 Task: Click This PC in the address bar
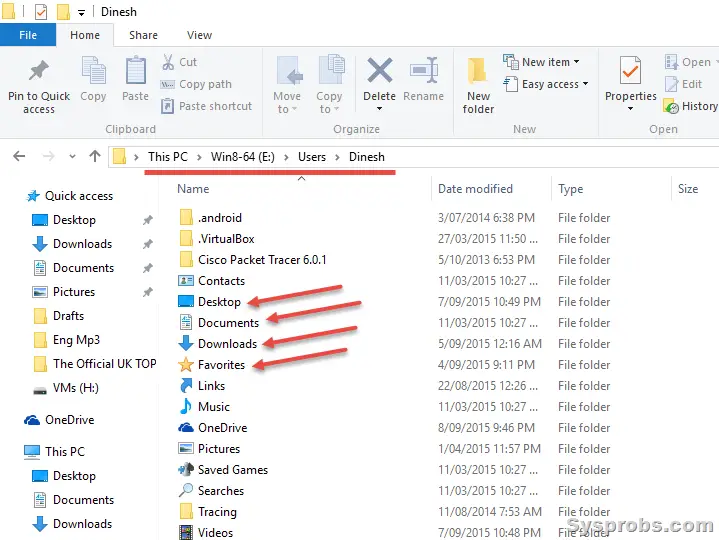pyautogui.click(x=168, y=157)
